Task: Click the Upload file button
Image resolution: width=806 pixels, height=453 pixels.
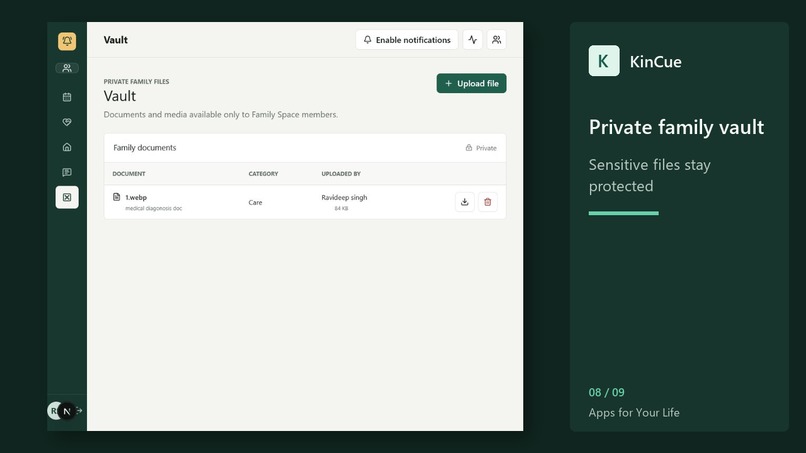Action: pos(471,83)
